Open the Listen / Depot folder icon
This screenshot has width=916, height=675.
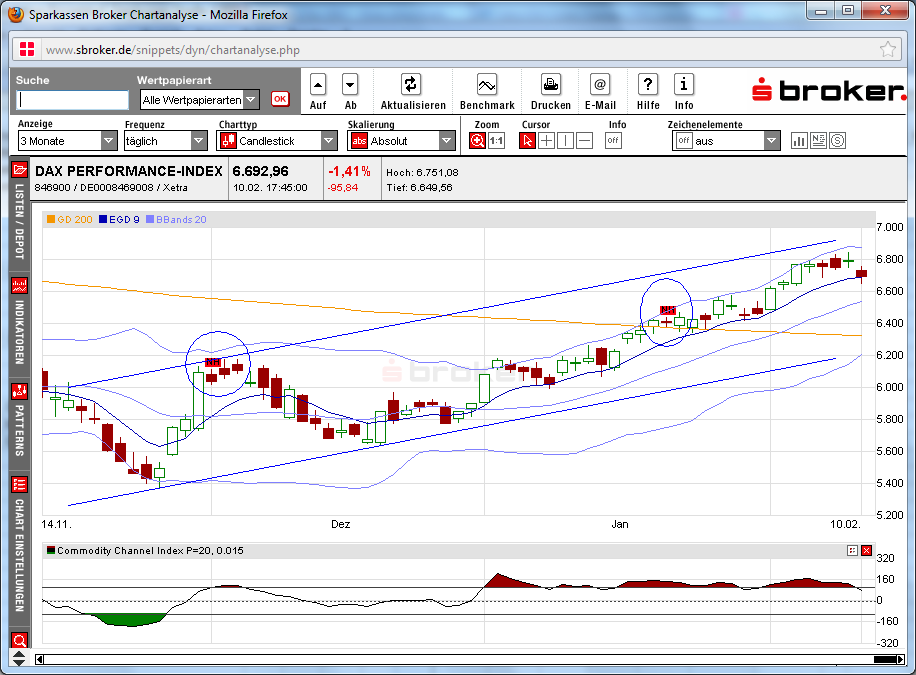point(19,170)
